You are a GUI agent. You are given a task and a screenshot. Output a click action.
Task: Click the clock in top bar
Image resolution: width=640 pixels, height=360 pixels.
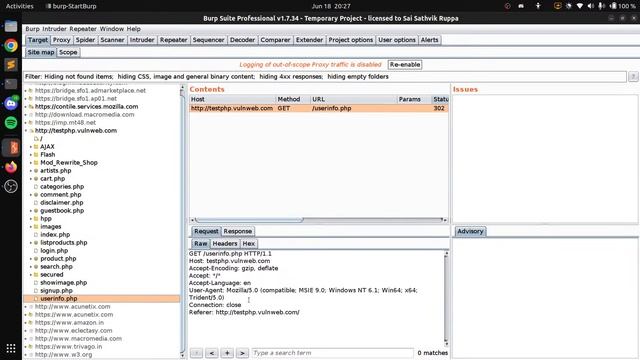click(x=331, y=6)
